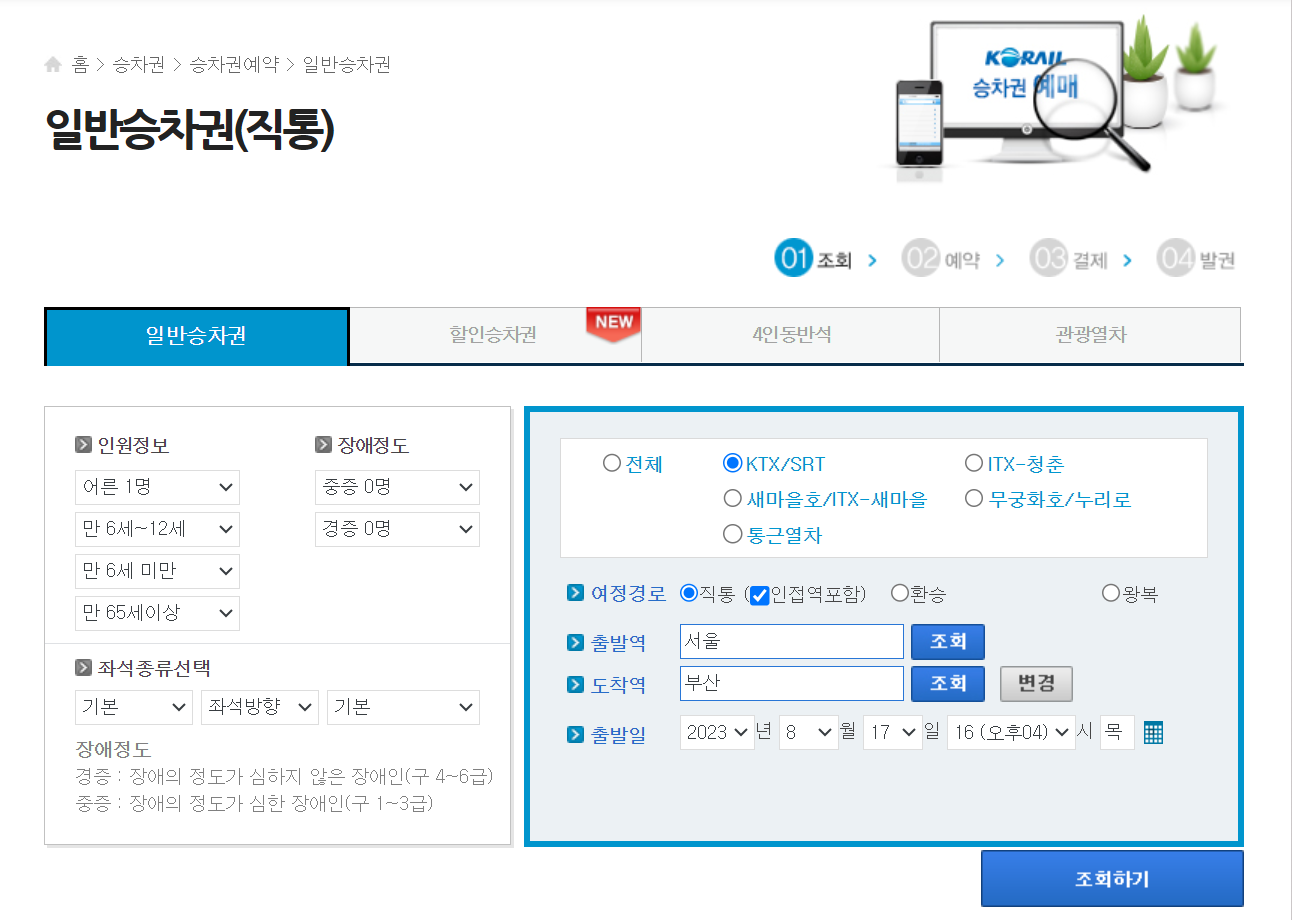Click the 출발역 input showing 서울
The image size is (1292, 920).
791,641
